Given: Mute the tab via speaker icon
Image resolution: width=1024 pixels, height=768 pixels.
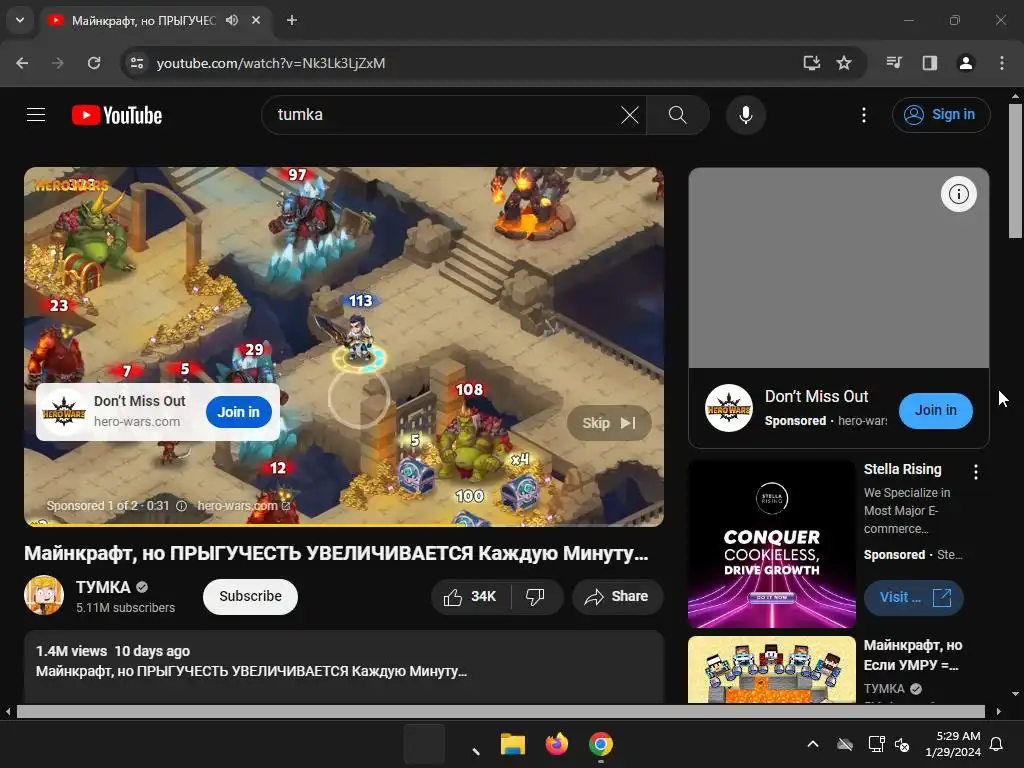Looking at the screenshot, I should coord(232,20).
